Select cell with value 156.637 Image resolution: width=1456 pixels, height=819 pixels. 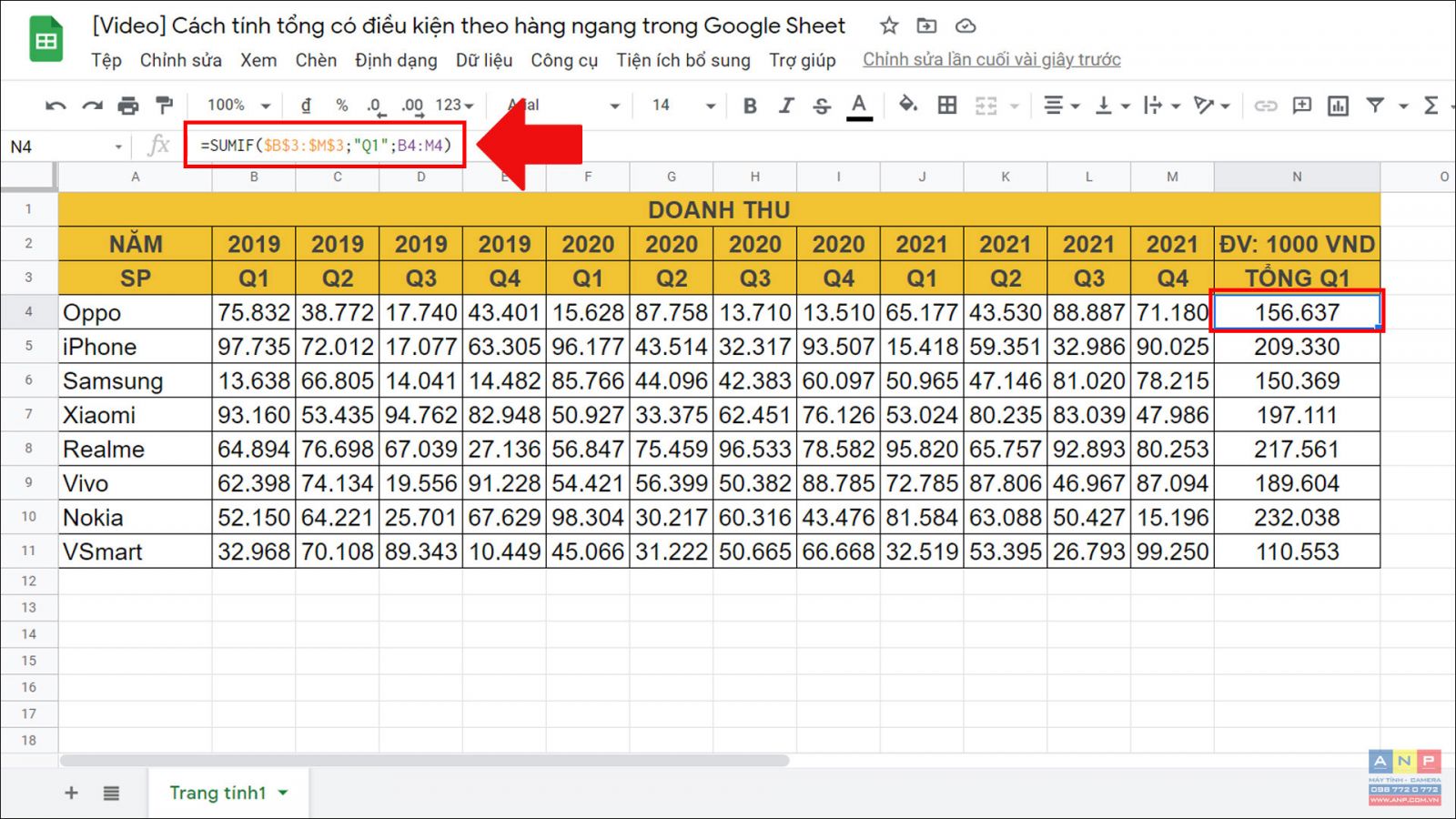[x=1297, y=312]
